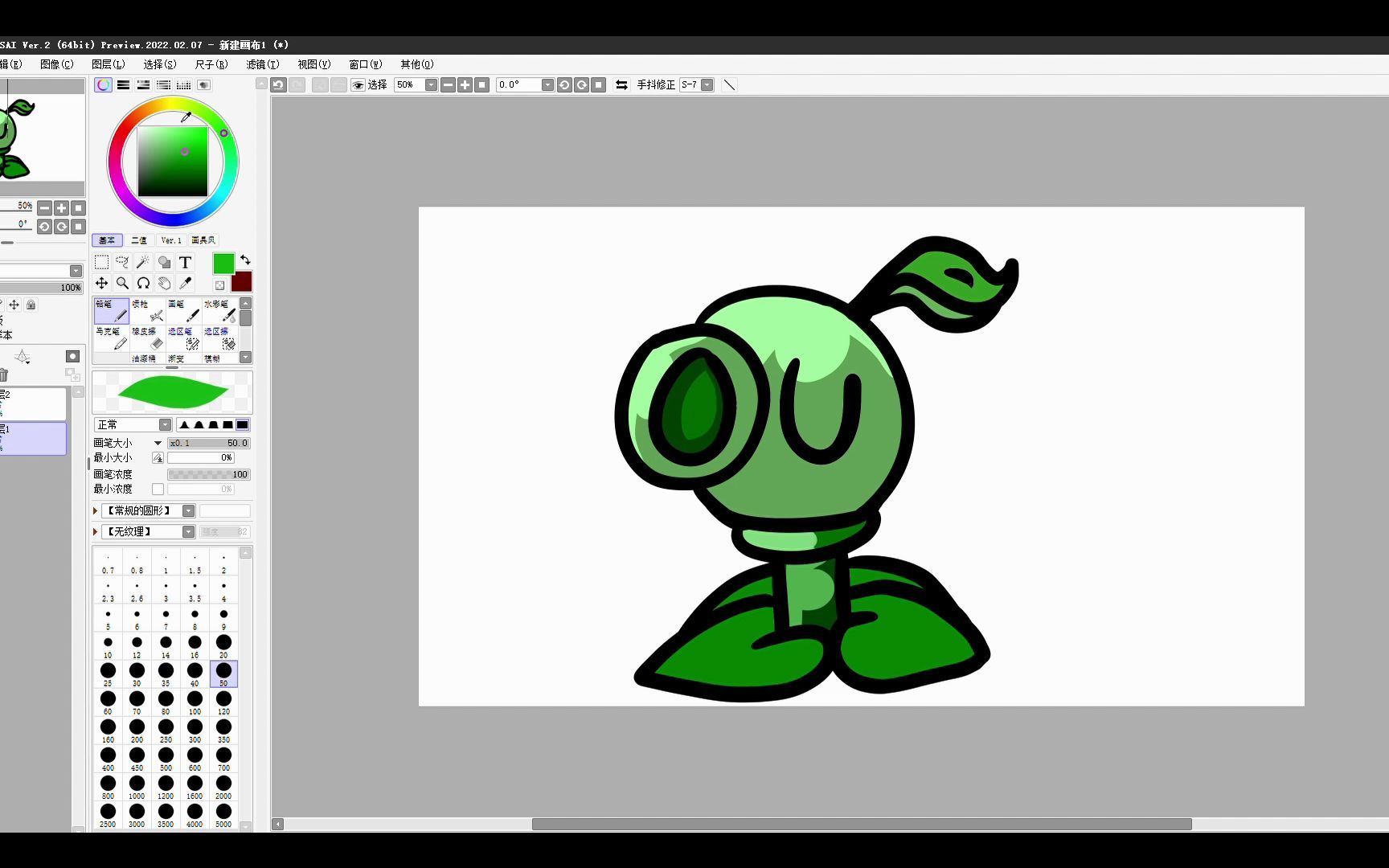Select the Text tool

tap(185, 262)
